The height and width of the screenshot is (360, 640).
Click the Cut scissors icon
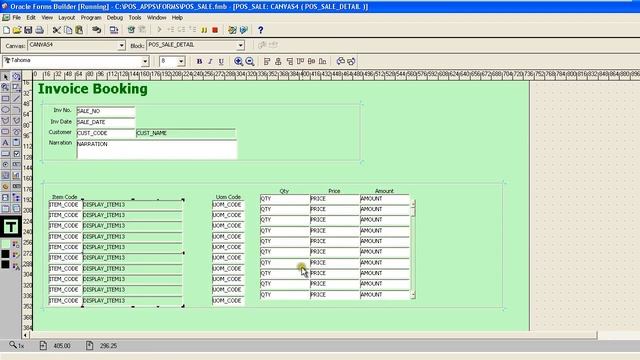tap(57, 30)
